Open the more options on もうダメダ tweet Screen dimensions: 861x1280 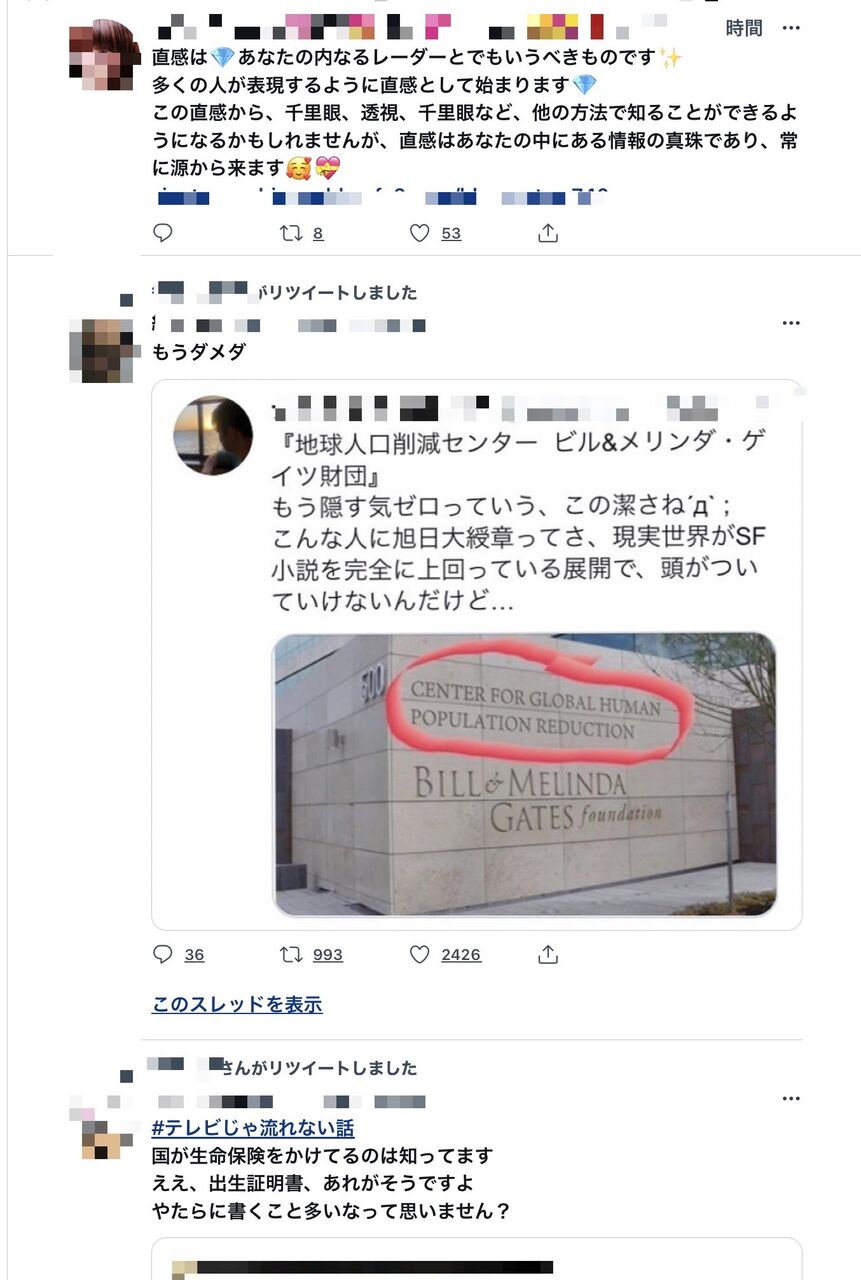(x=791, y=323)
